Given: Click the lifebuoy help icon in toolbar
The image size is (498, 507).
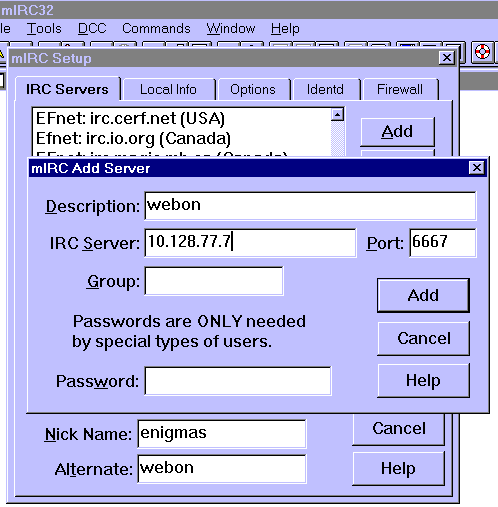Looking at the screenshot, I should [x=482, y=52].
